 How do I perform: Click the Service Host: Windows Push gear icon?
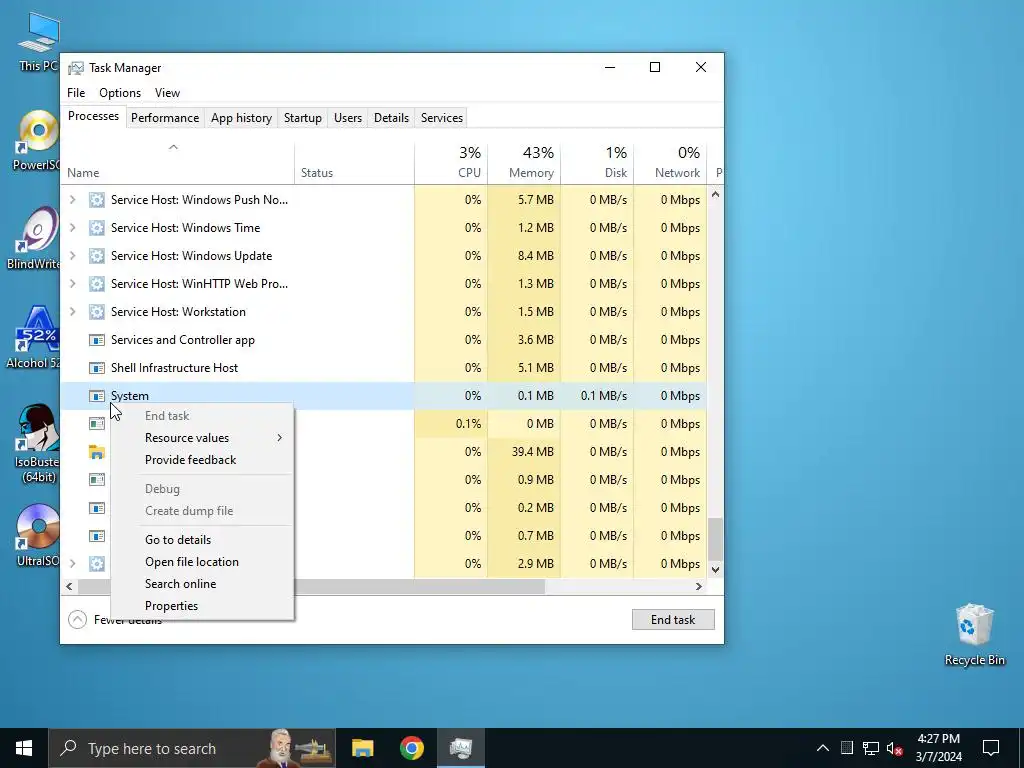point(97,200)
